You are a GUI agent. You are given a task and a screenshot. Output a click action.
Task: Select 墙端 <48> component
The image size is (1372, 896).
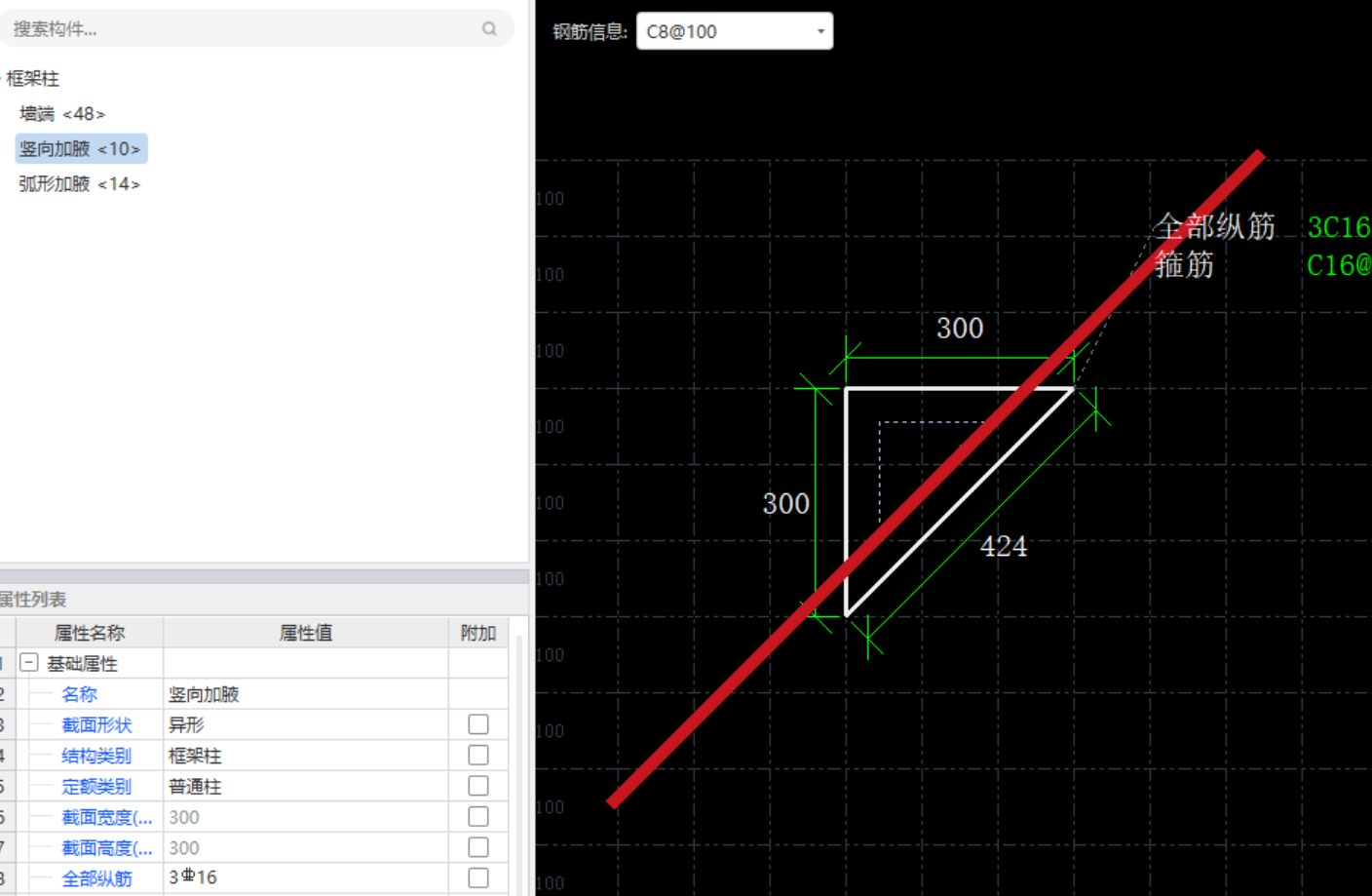click(x=62, y=114)
